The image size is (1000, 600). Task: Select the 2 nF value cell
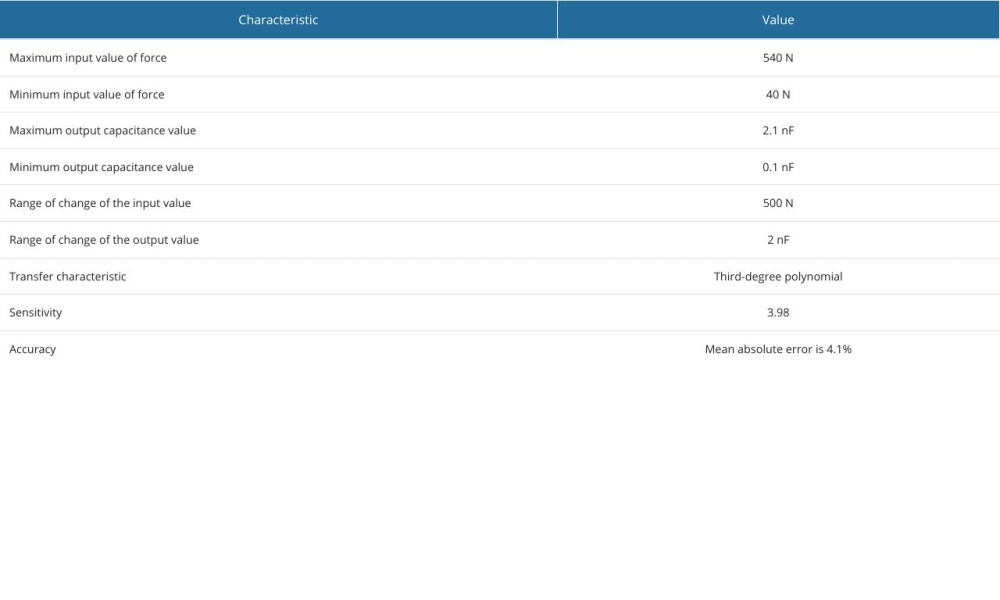778,240
